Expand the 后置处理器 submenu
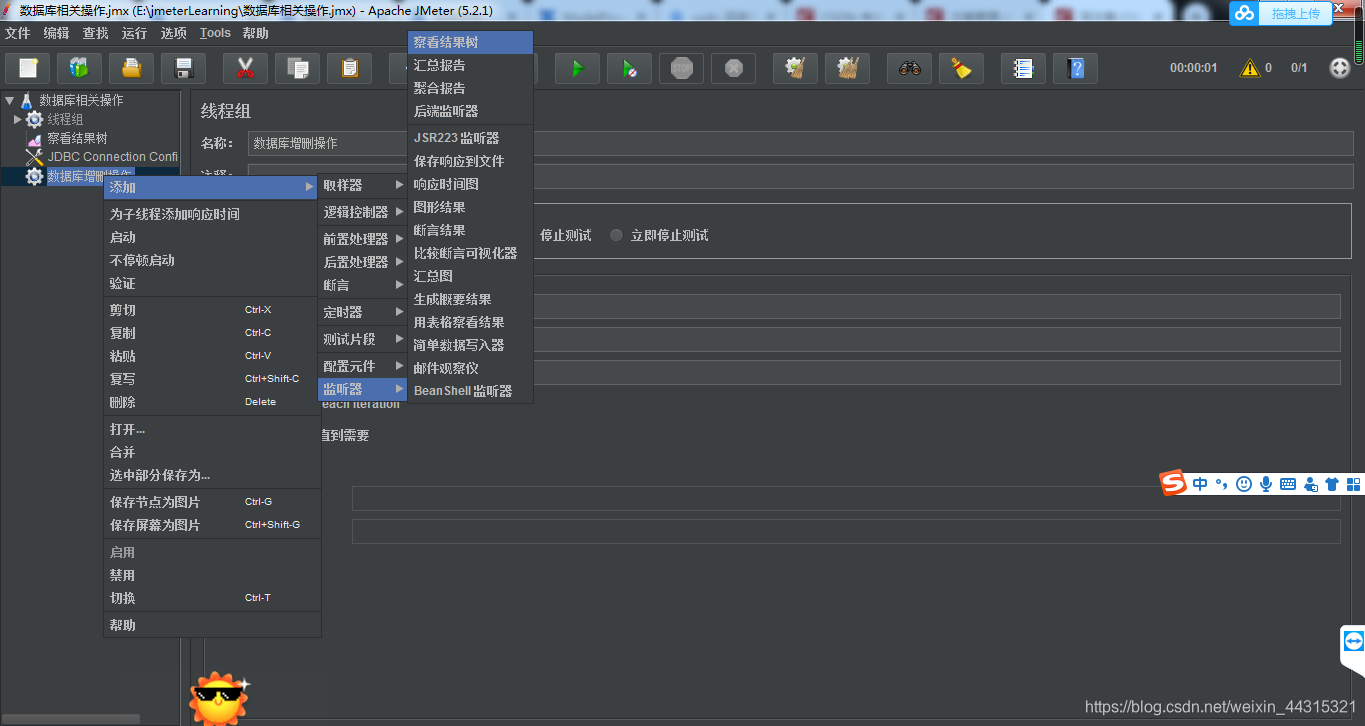The width and height of the screenshot is (1365, 726). pos(362,262)
